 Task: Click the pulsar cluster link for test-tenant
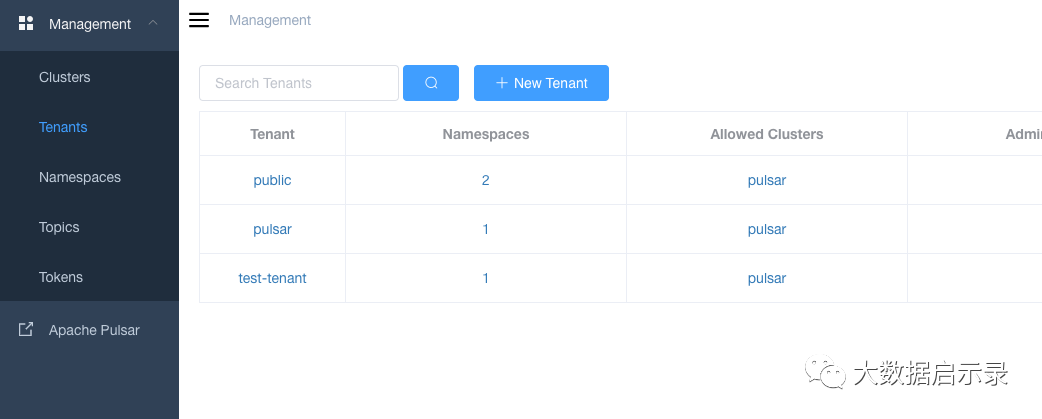point(767,278)
